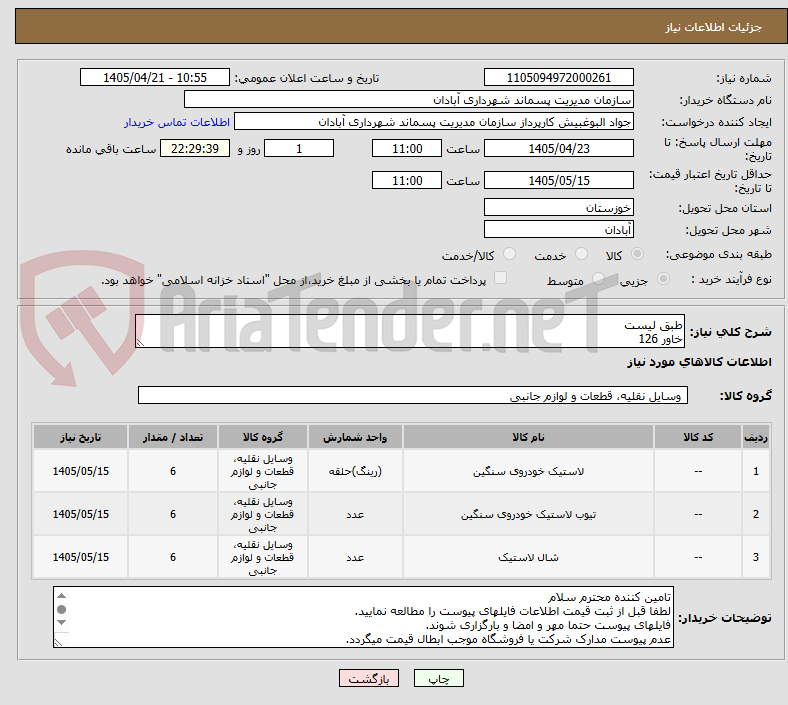The image size is (788, 705).
Task: Click the گروه کالا field
Action: coord(413,395)
